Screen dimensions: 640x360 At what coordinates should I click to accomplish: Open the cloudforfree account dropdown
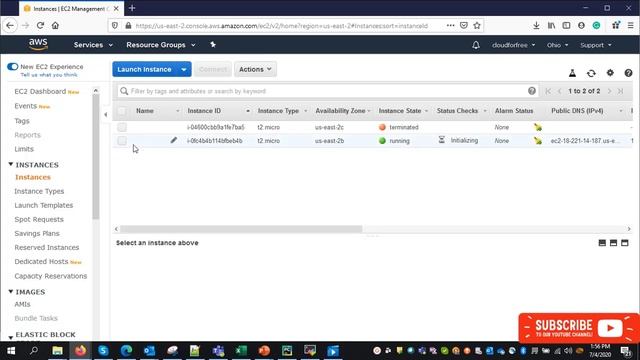coord(513,45)
